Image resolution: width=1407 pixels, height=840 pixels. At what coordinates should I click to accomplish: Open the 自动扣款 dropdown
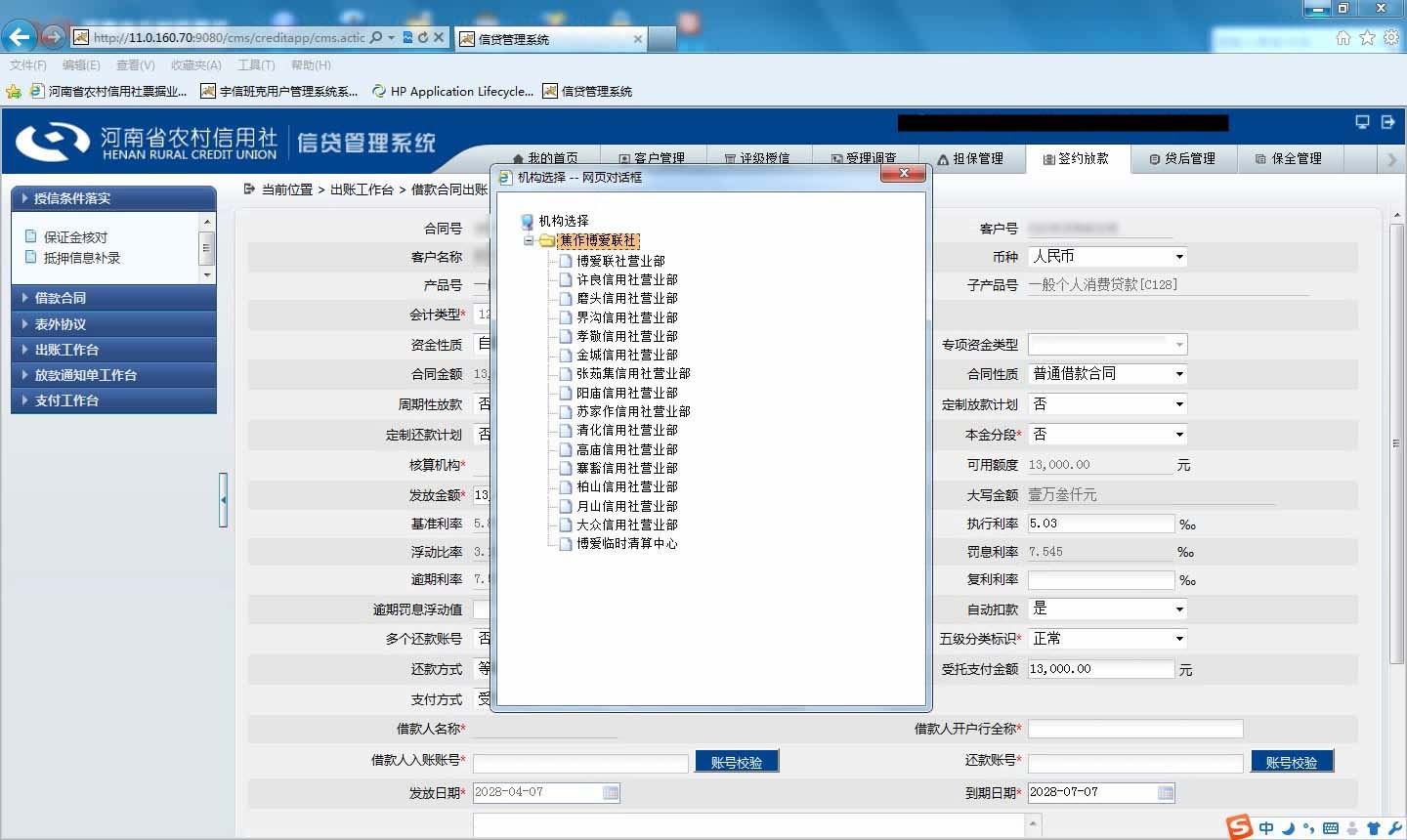pyautogui.click(x=1108, y=609)
